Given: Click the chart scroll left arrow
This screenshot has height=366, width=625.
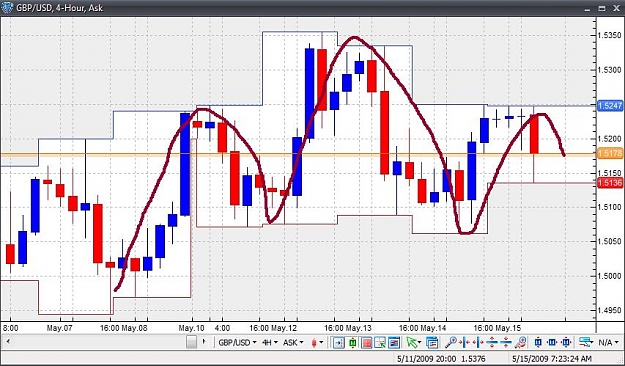Looking at the screenshot, I should tap(8, 341).
